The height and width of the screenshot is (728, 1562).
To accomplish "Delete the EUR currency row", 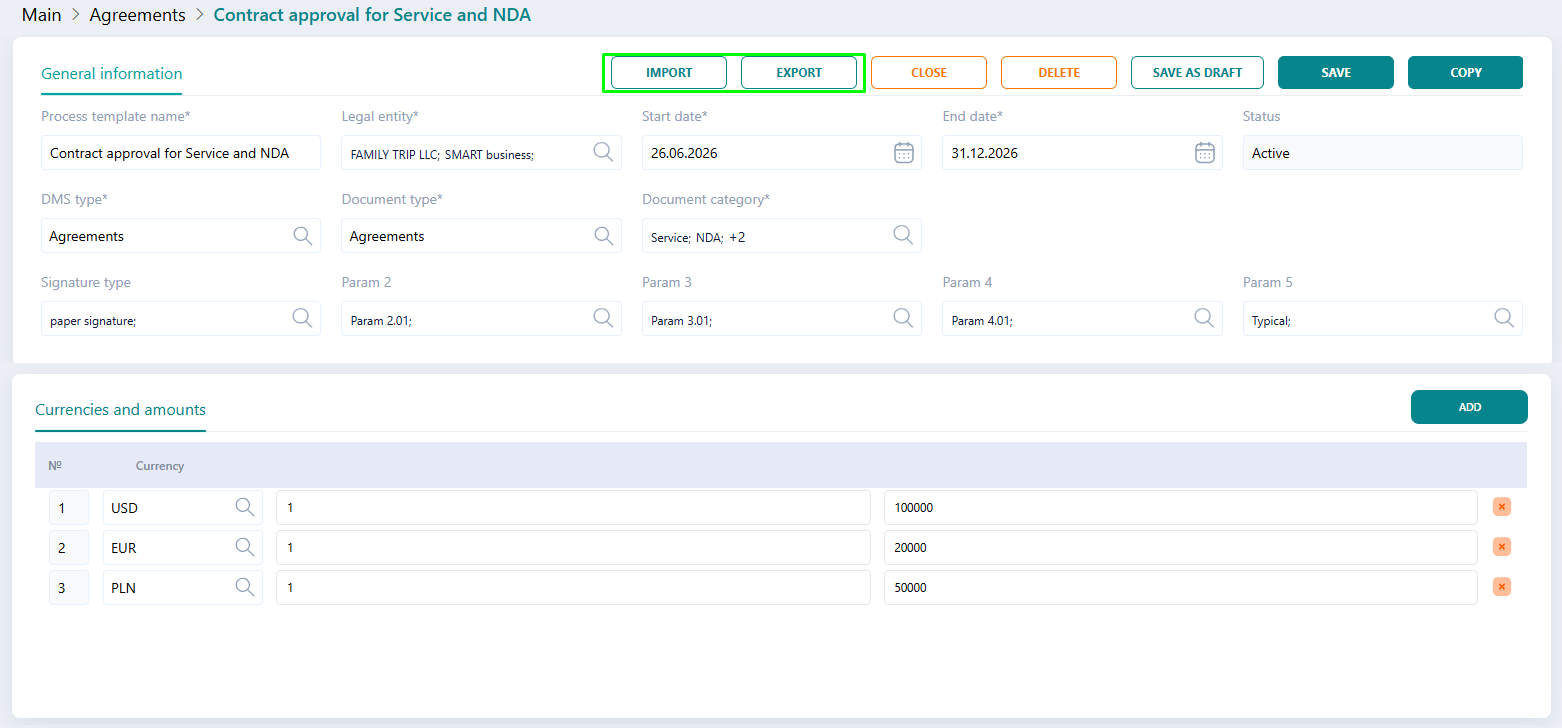I will coord(1501,547).
